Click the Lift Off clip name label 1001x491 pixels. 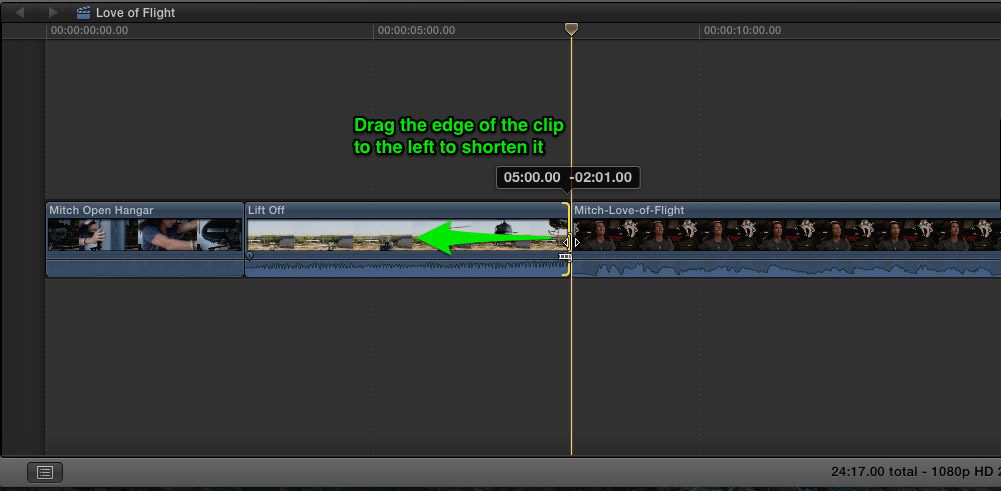[266, 210]
